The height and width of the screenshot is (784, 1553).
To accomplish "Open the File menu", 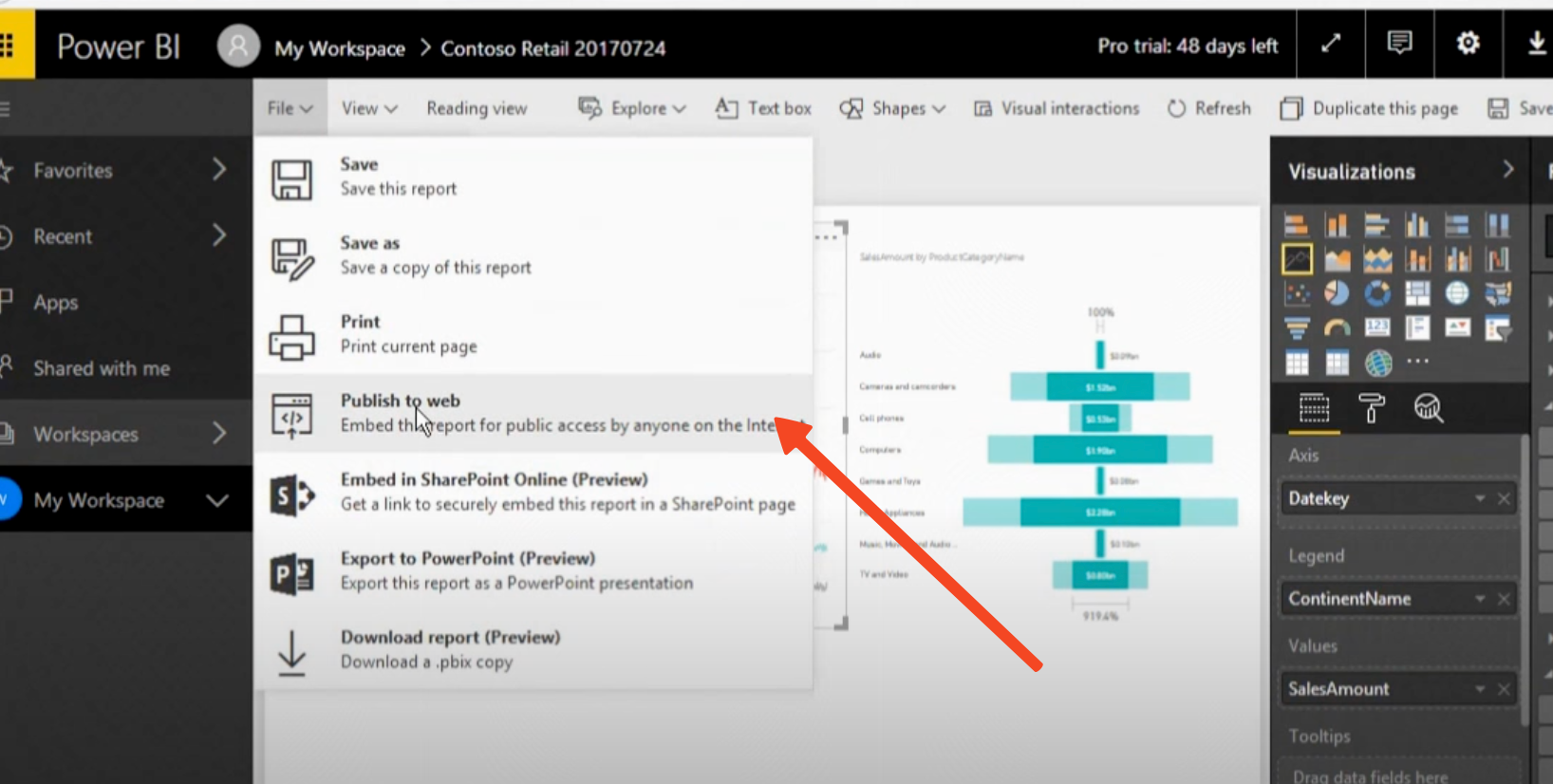I will pos(290,108).
